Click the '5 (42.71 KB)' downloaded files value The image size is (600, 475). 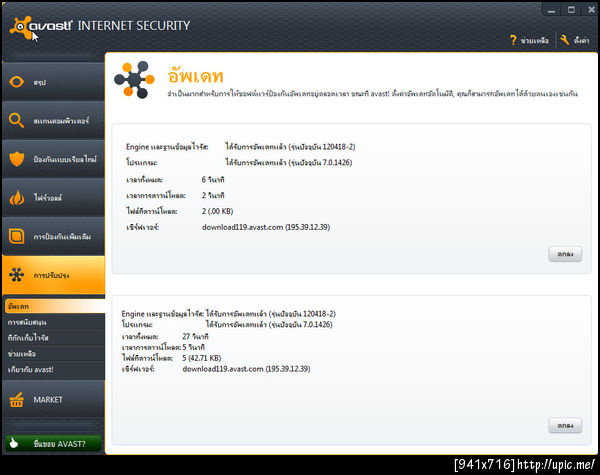click(x=202, y=358)
